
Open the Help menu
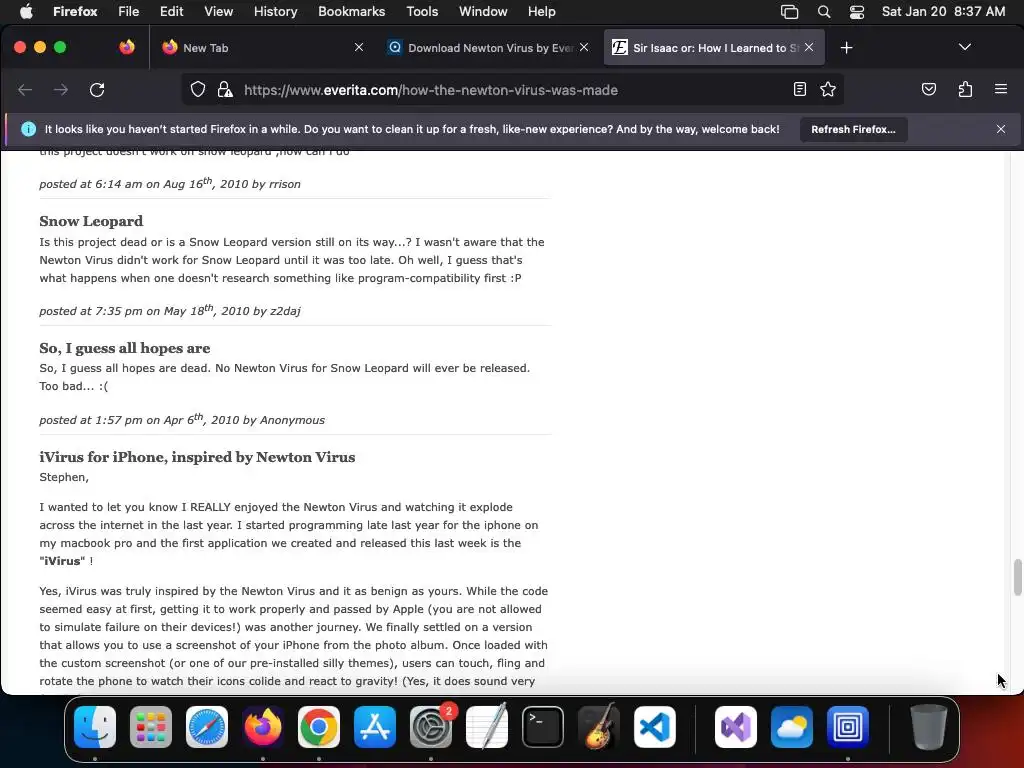tap(541, 11)
